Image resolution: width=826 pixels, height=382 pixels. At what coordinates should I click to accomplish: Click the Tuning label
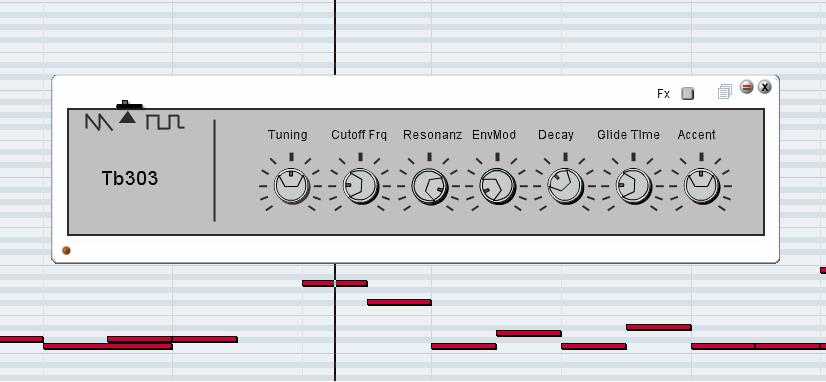click(287, 135)
